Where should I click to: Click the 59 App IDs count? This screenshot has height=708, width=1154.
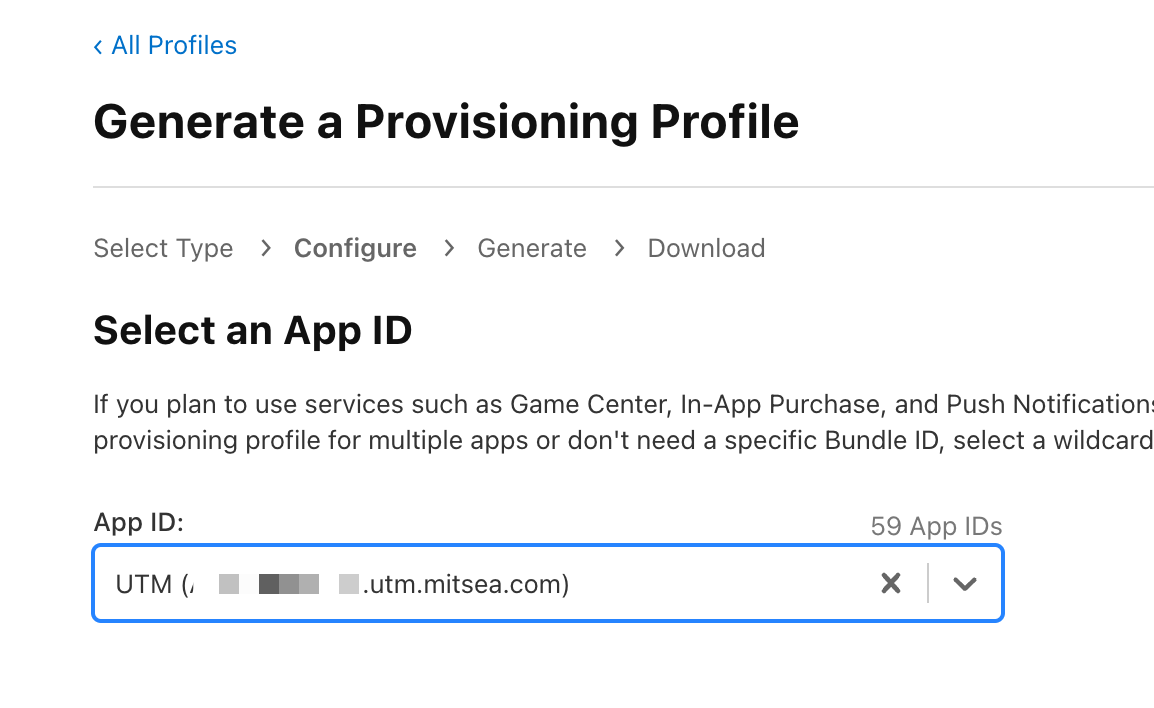coord(936,526)
